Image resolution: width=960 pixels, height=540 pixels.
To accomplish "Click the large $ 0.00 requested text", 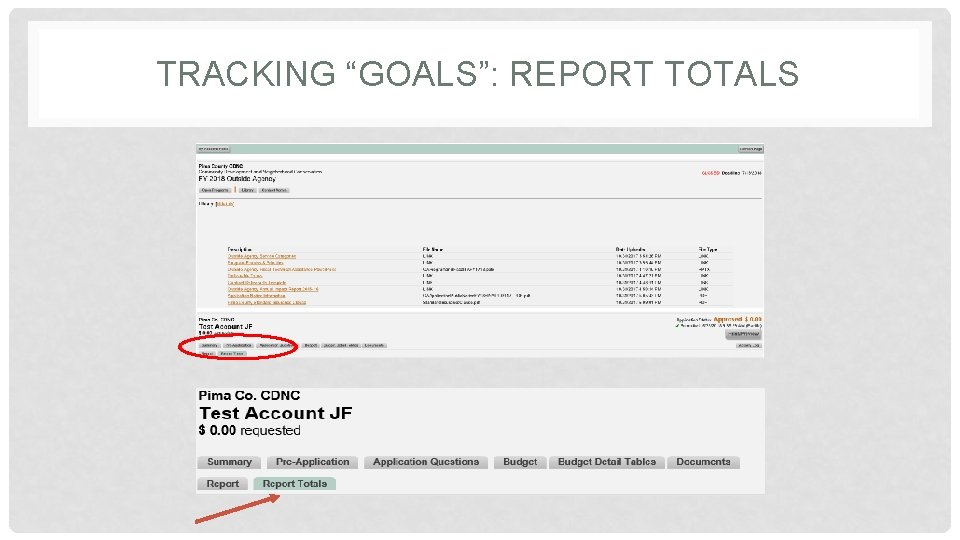I will (x=249, y=430).
